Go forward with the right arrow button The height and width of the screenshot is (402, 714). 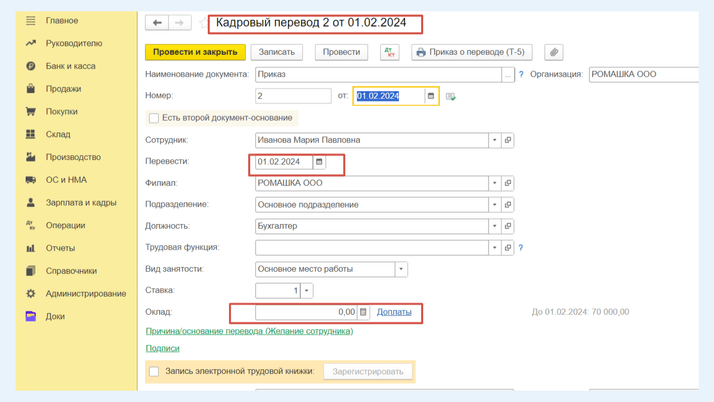(x=180, y=23)
